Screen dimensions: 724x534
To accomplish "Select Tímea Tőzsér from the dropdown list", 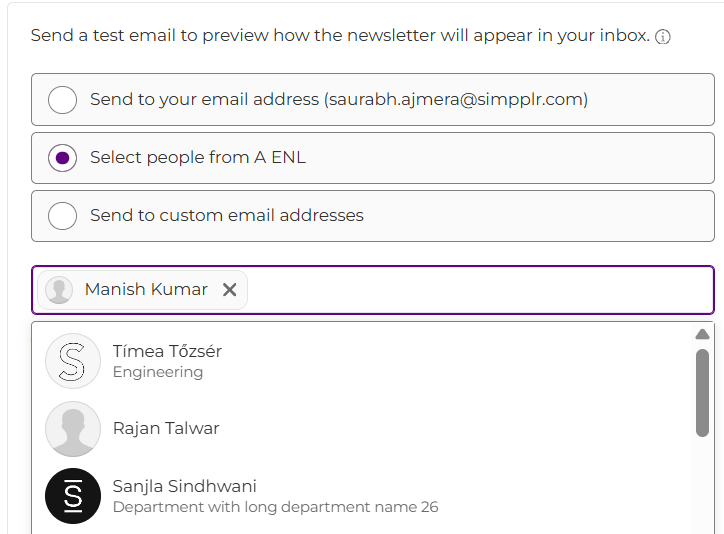I will (x=167, y=352).
